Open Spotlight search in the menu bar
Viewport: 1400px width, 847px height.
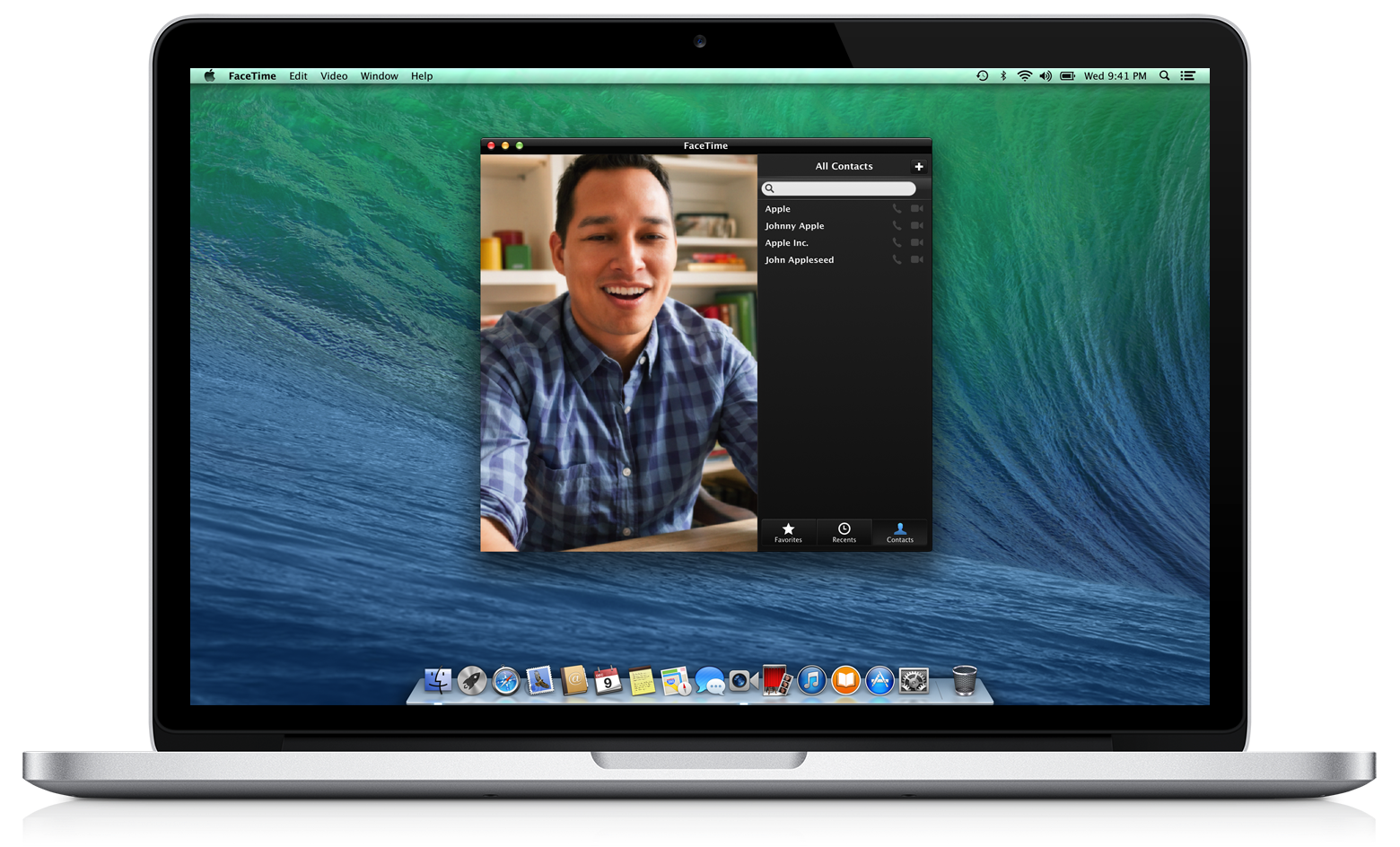(x=1164, y=76)
